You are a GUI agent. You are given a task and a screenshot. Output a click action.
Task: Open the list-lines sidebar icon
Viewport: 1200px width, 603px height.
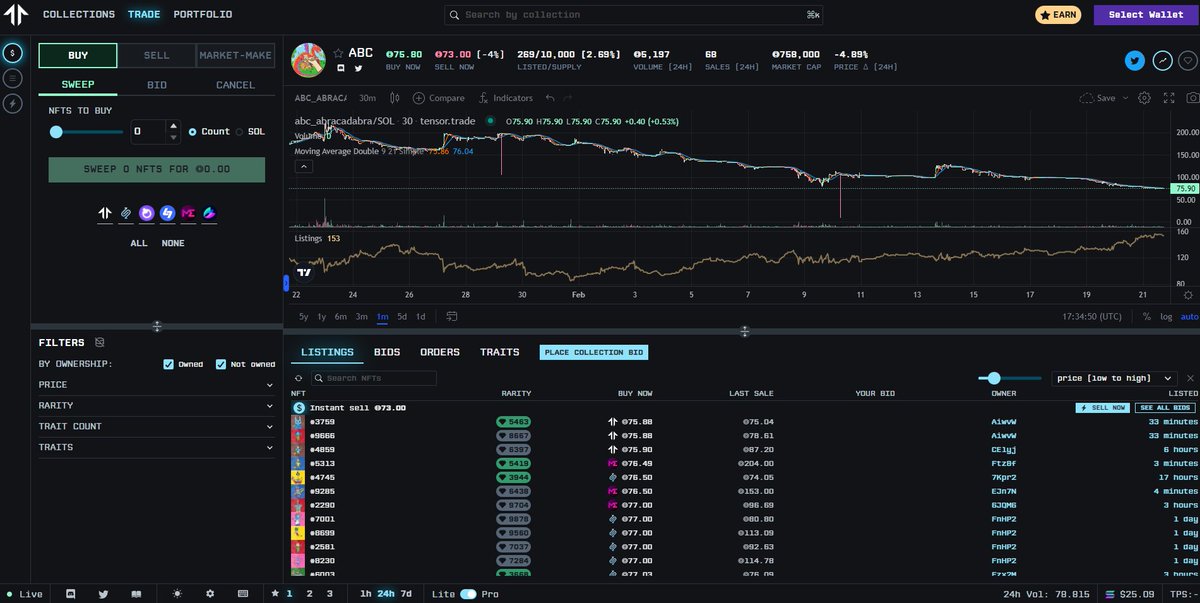click(x=13, y=78)
